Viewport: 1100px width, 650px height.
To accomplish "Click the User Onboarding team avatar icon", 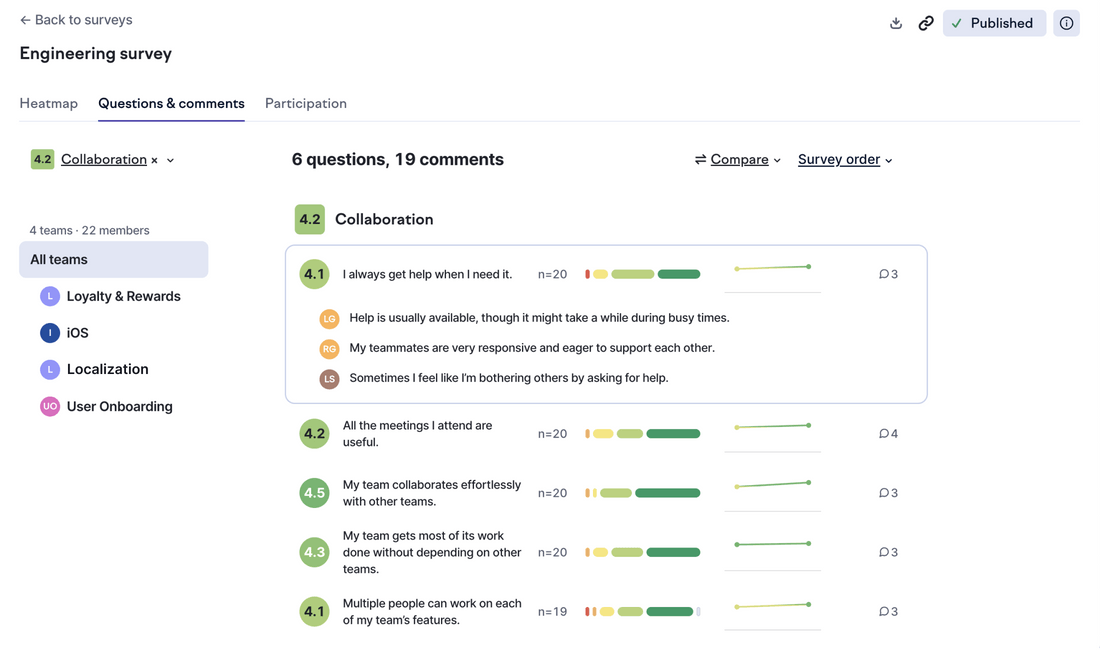I will coord(50,406).
